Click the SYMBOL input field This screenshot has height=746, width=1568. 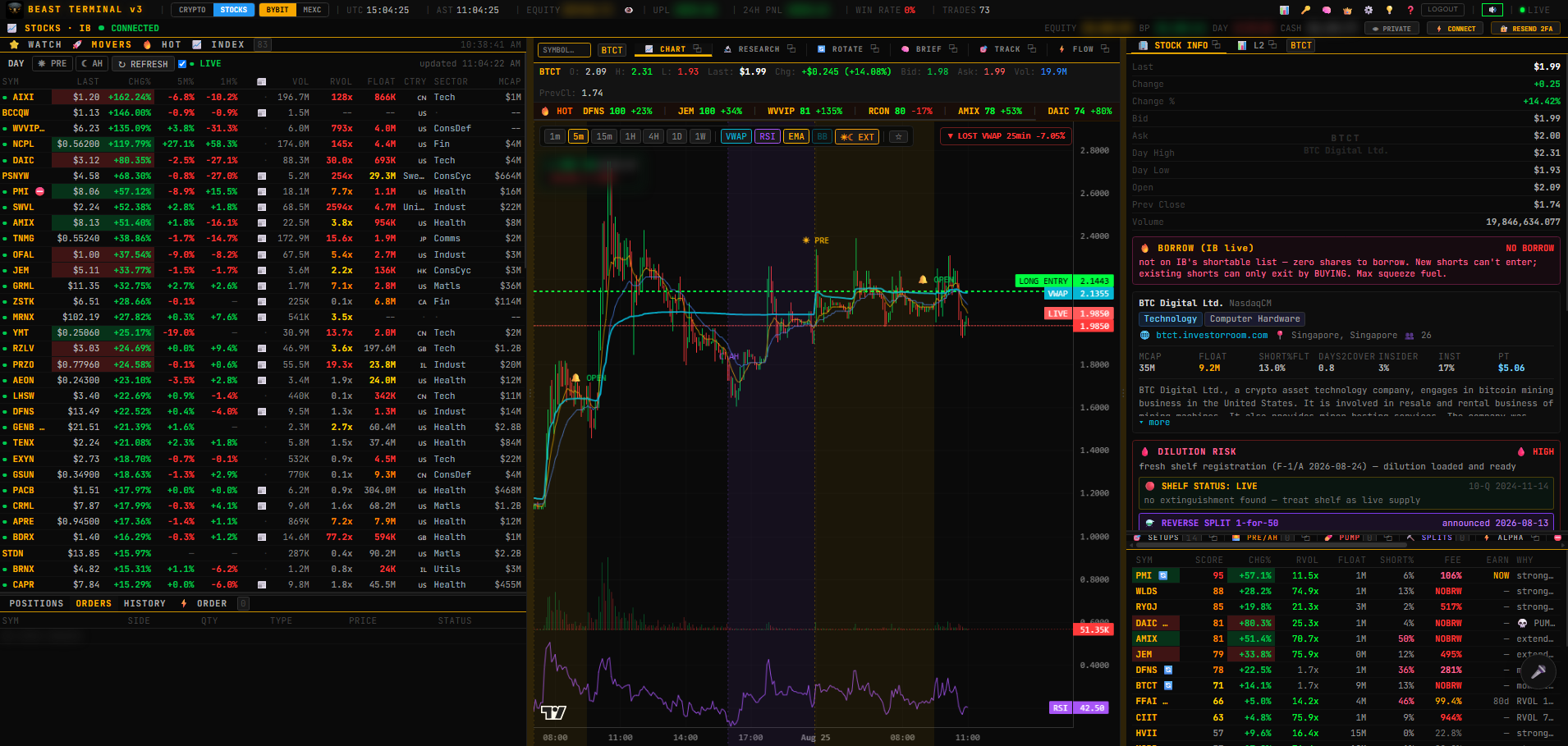pyautogui.click(x=564, y=49)
